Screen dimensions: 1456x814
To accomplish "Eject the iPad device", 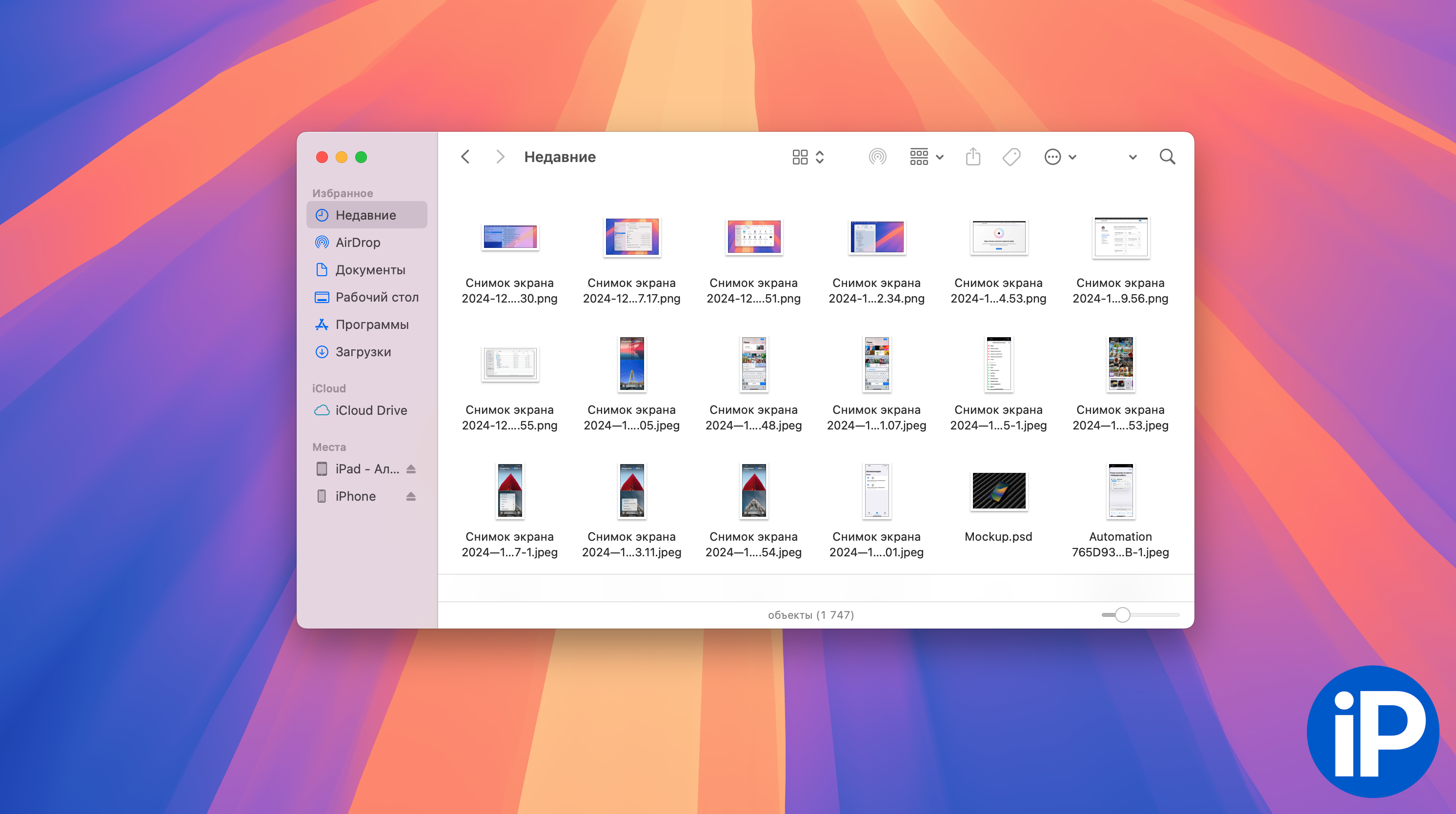I will pos(411,469).
